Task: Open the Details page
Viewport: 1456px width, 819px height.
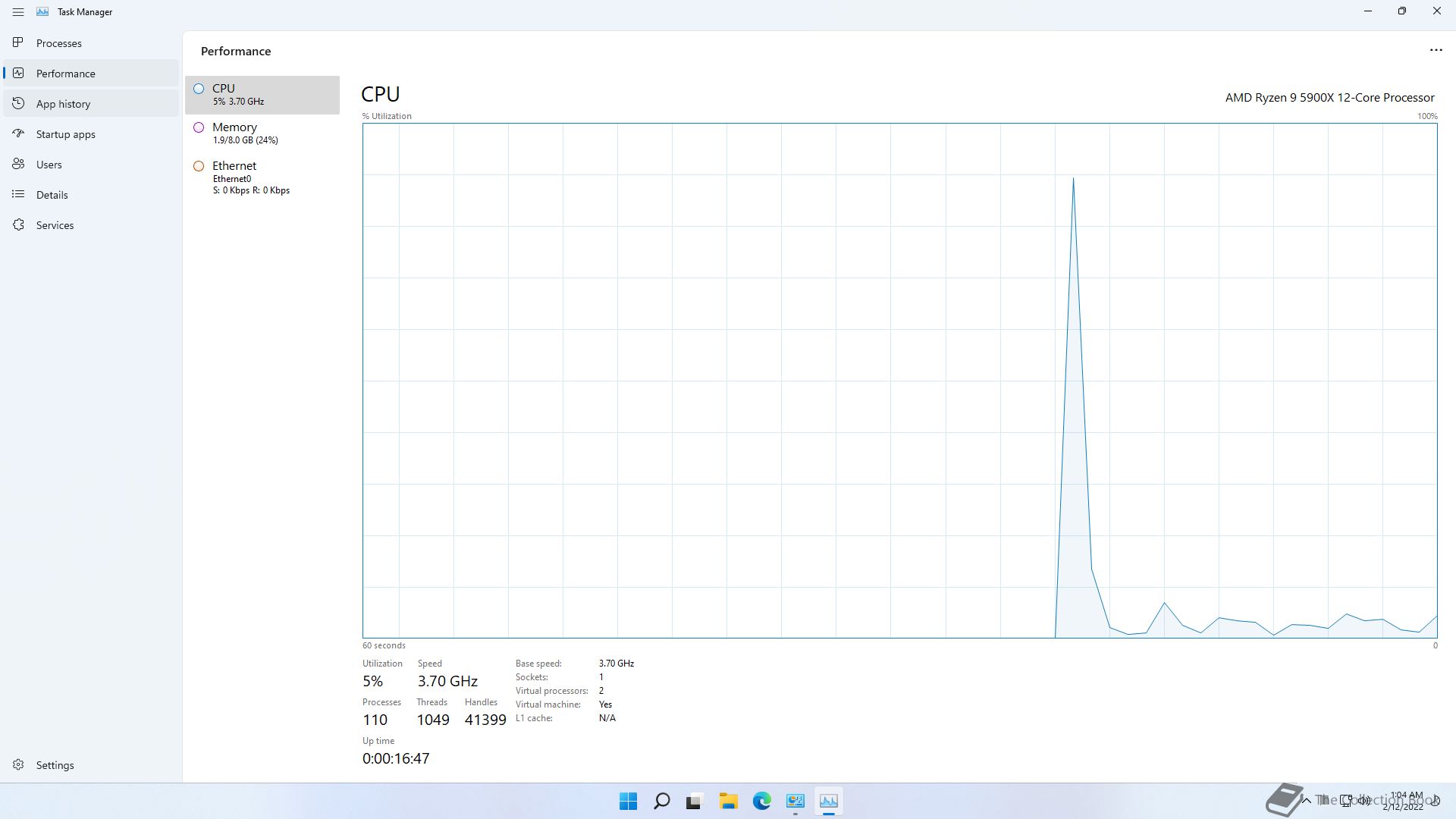Action: point(92,195)
